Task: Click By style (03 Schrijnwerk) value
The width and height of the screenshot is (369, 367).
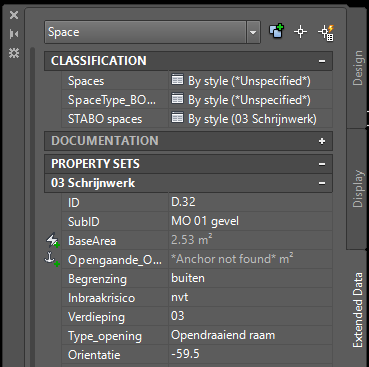Action: [x=252, y=119]
